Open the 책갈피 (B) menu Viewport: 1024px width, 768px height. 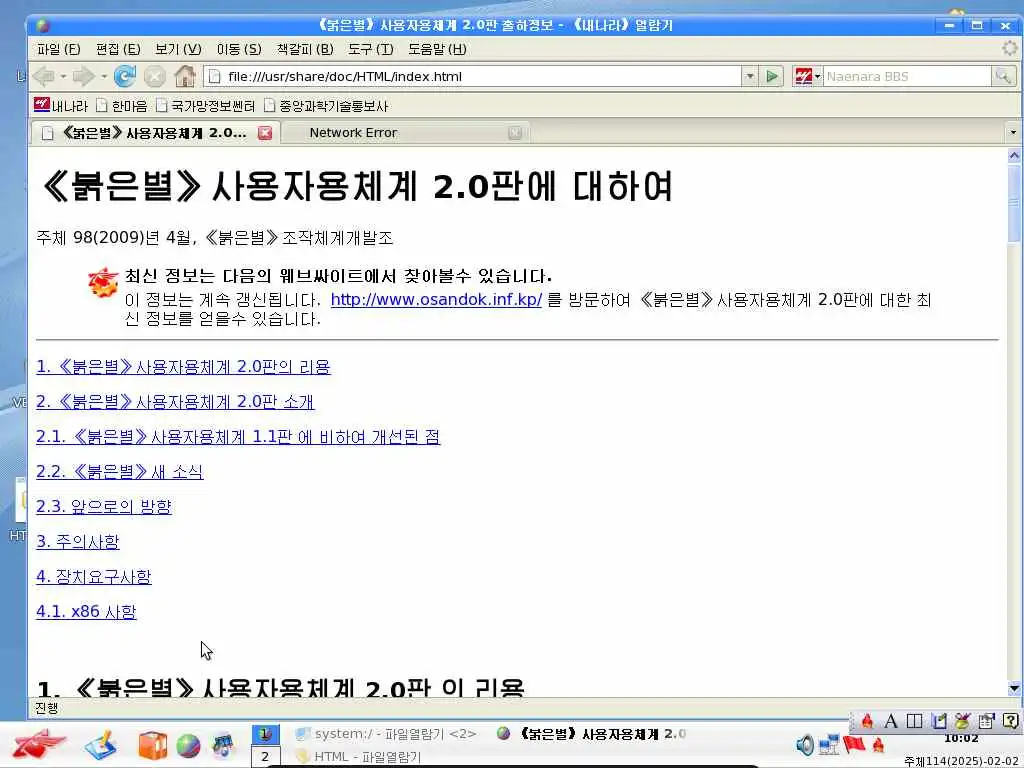(305, 49)
